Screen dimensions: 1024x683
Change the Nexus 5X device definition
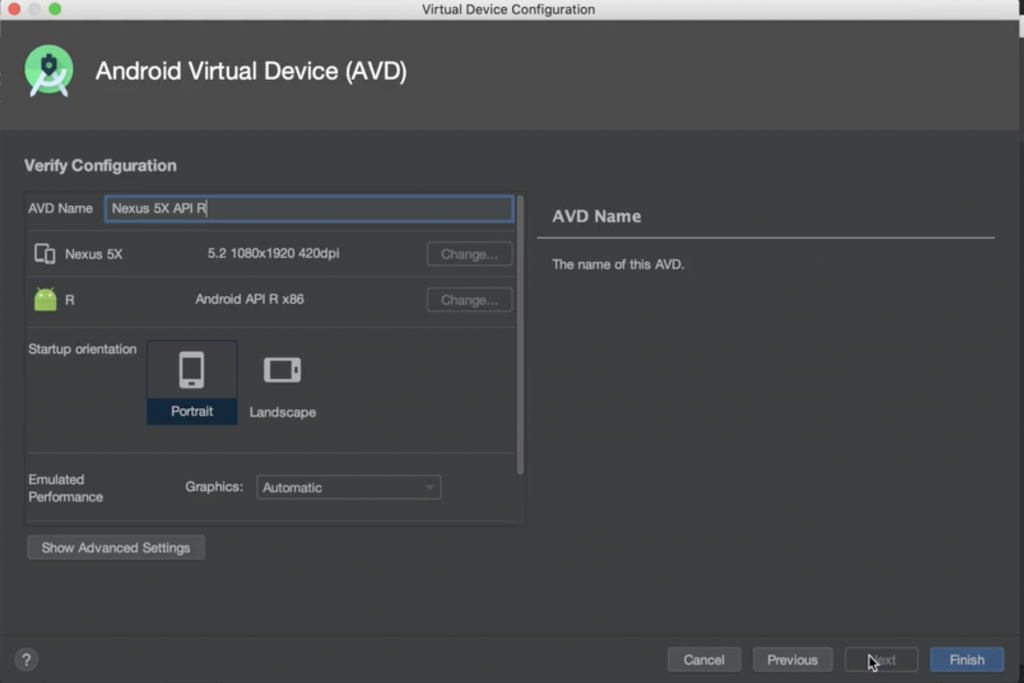click(x=470, y=254)
